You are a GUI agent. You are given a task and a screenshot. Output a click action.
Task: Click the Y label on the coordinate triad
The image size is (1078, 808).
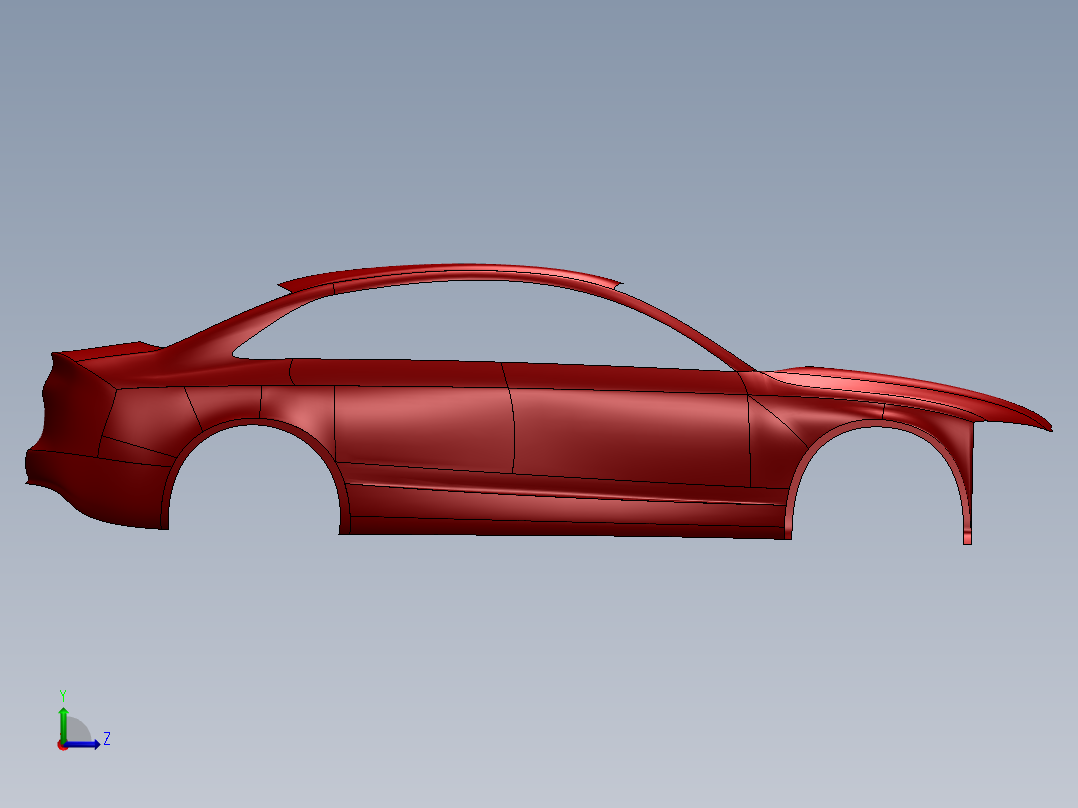[63, 694]
